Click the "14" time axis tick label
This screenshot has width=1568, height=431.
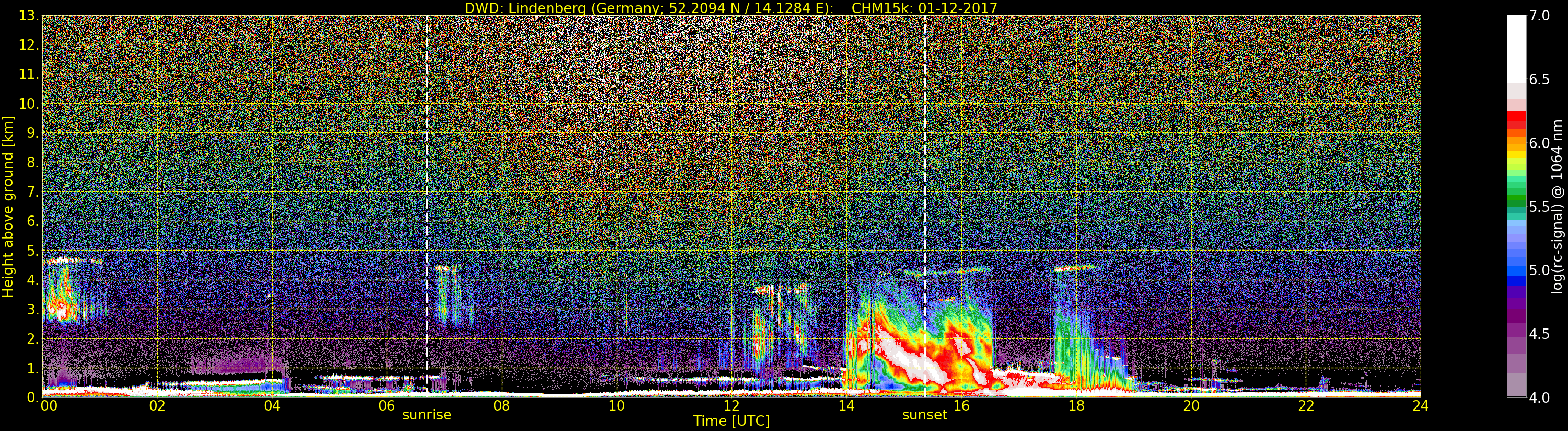pos(846,406)
